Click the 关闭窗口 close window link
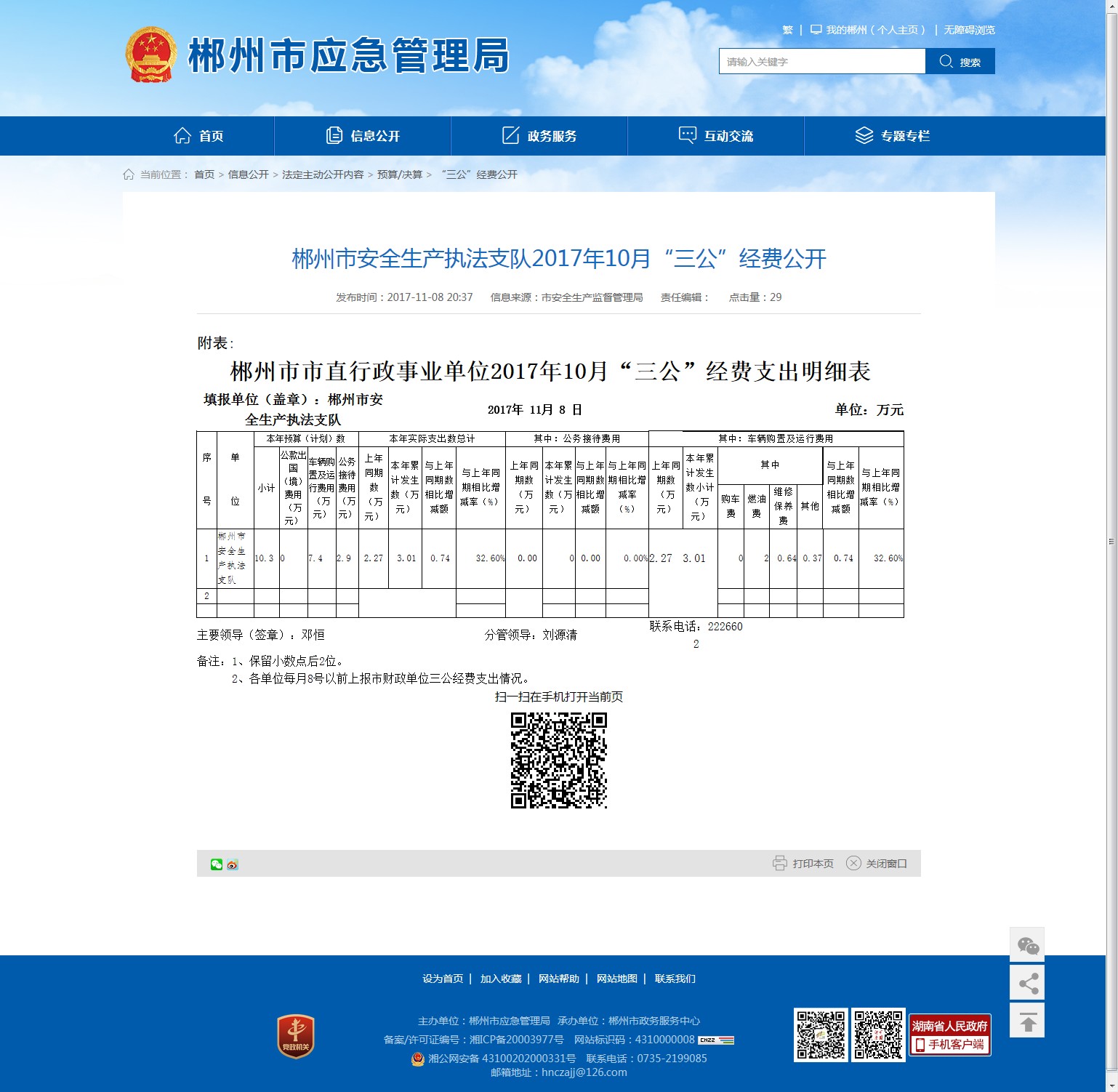 click(x=886, y=864)
